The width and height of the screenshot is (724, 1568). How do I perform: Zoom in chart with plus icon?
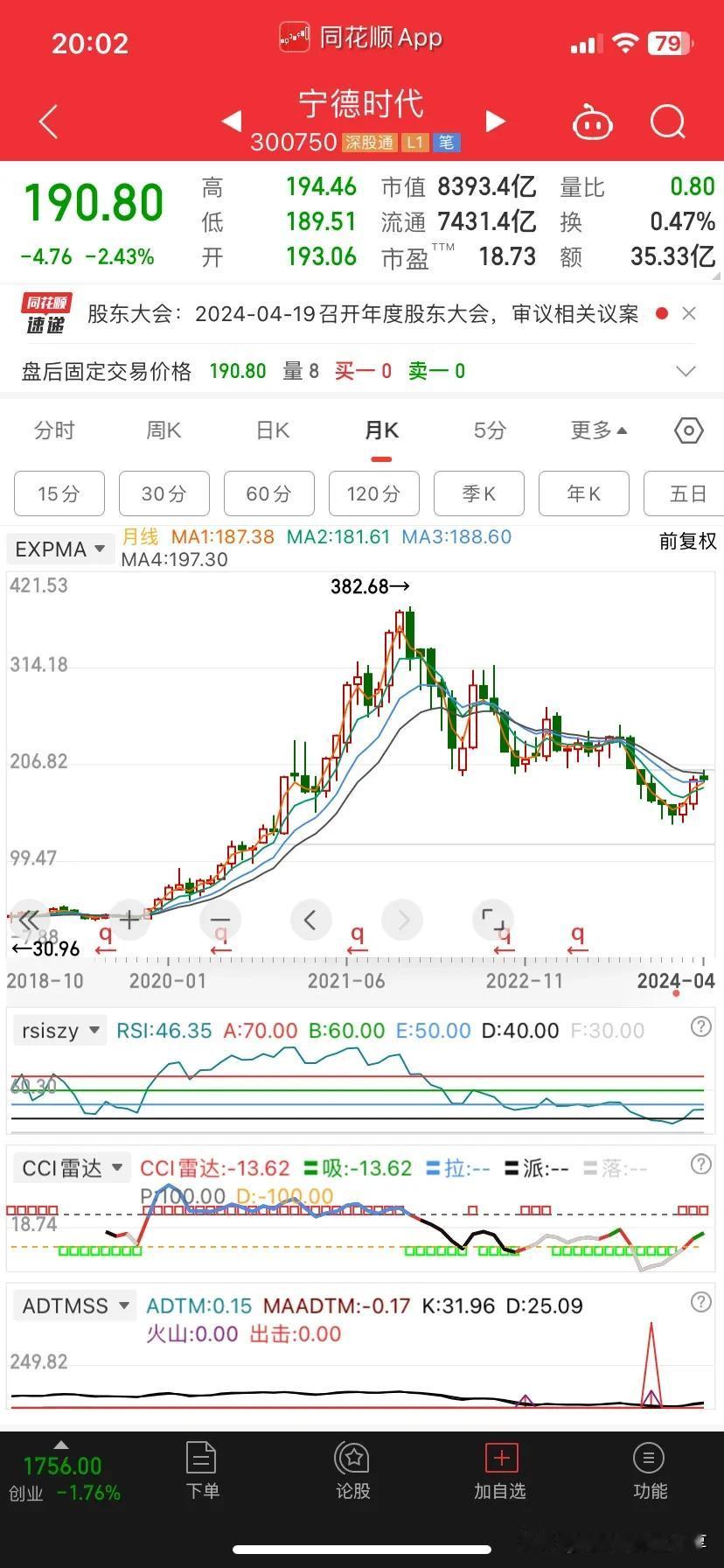click(129, 920)
